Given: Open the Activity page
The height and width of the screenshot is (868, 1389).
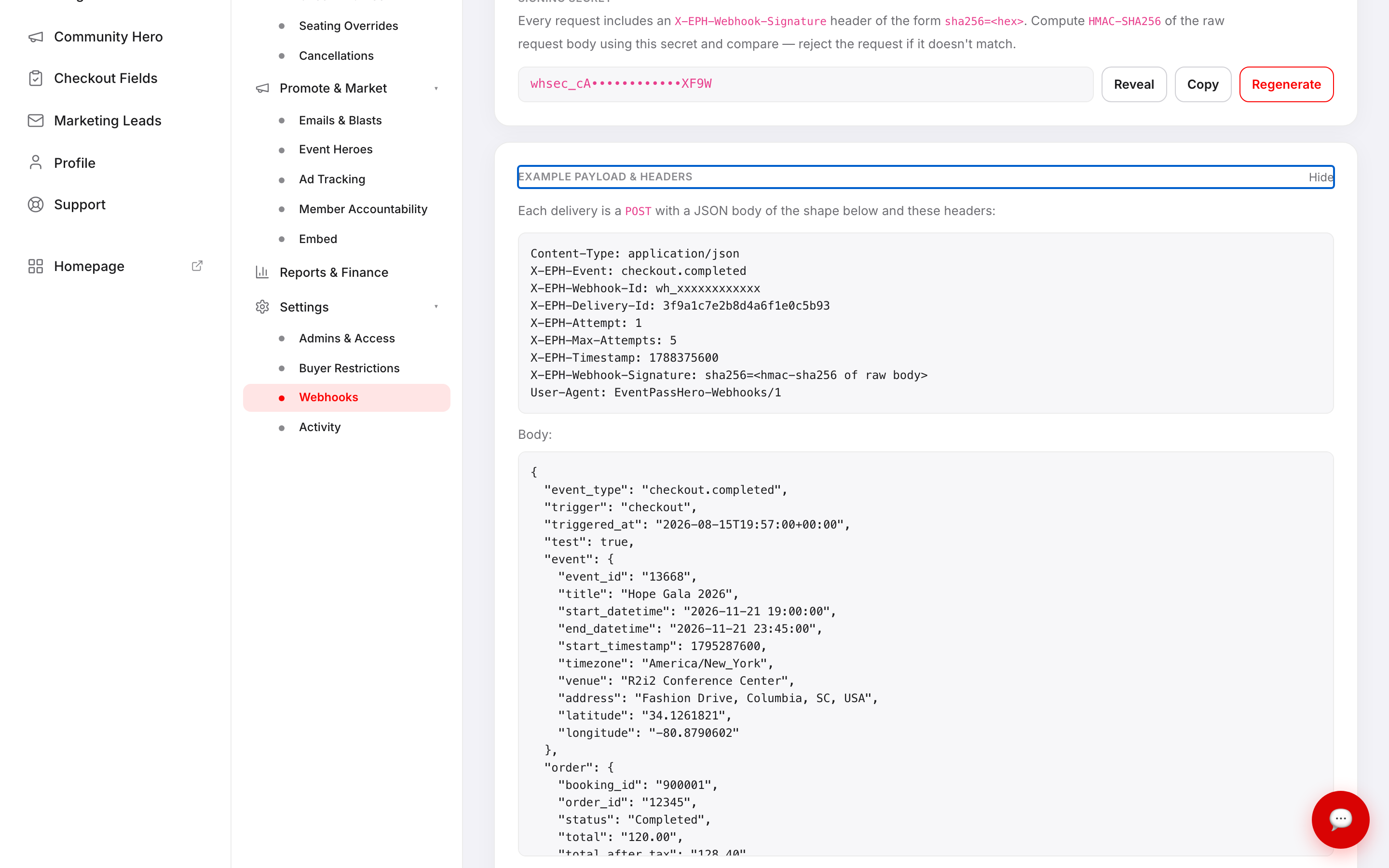Looking at the screenshot, I should click(320, 427).
